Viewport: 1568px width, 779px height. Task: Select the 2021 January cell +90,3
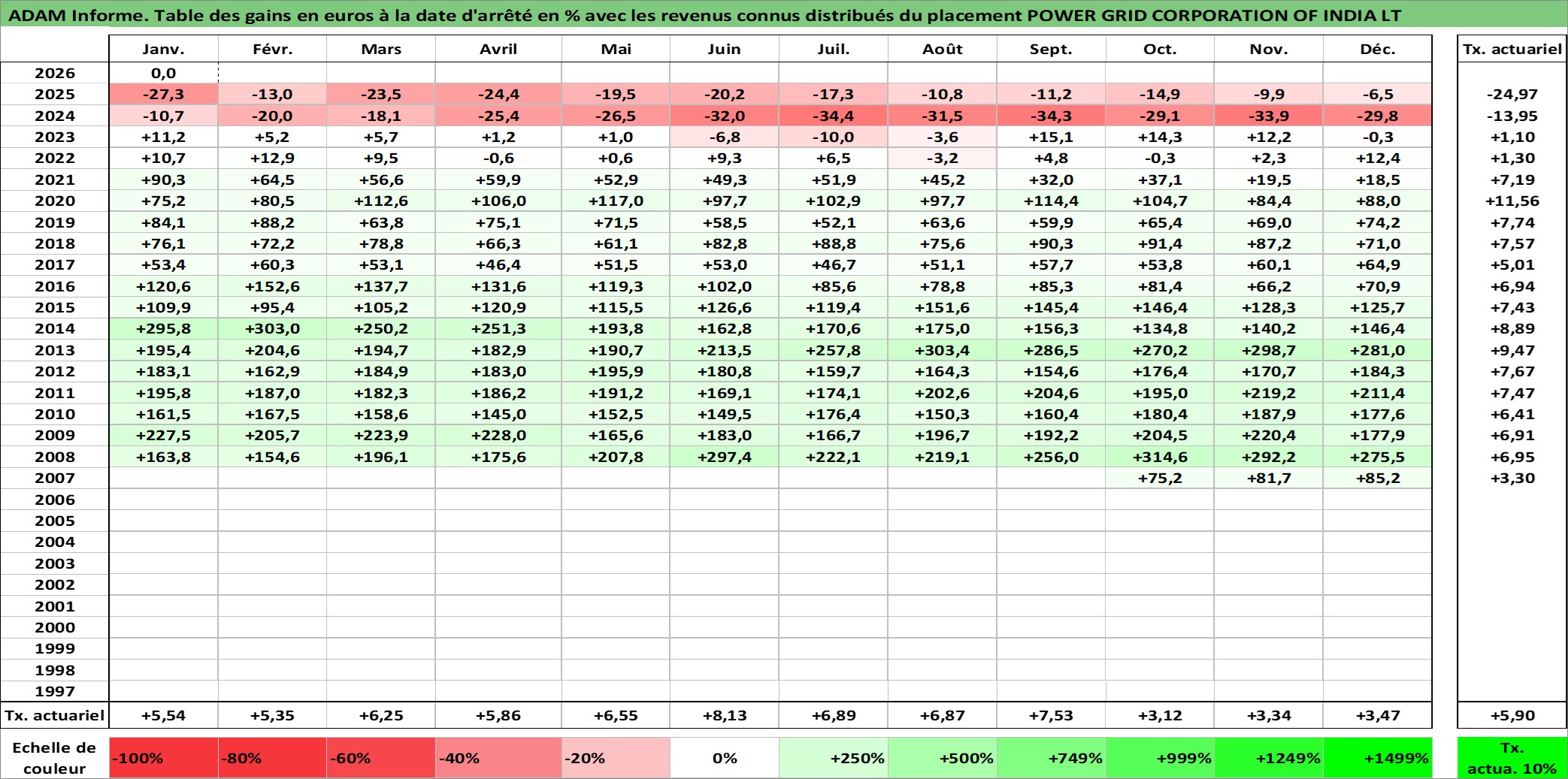tap(164, 180)
